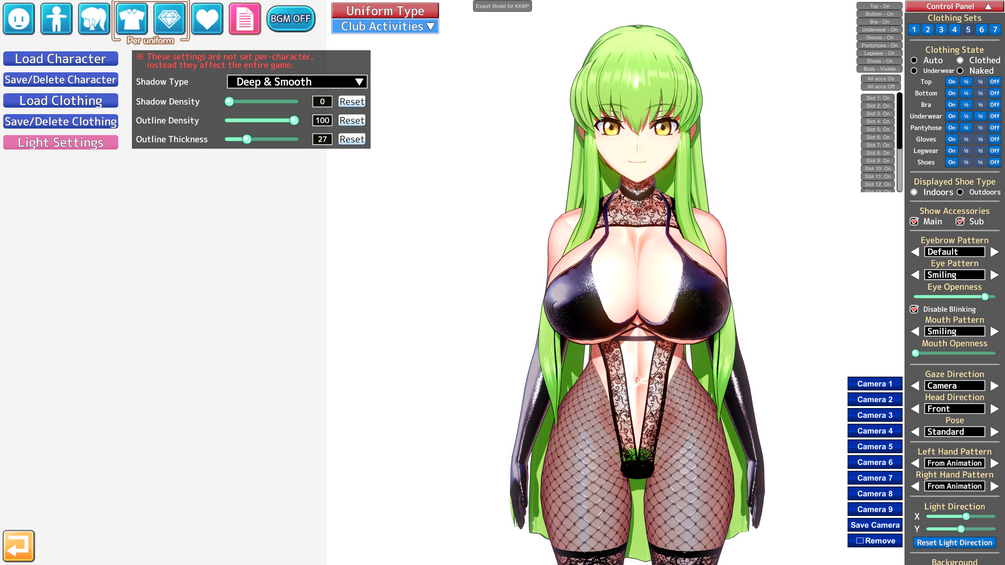Viewport: 1005px width, 565px height.
Task: Next Eye Pattern arrow
Action: click(x=994, y=275)
